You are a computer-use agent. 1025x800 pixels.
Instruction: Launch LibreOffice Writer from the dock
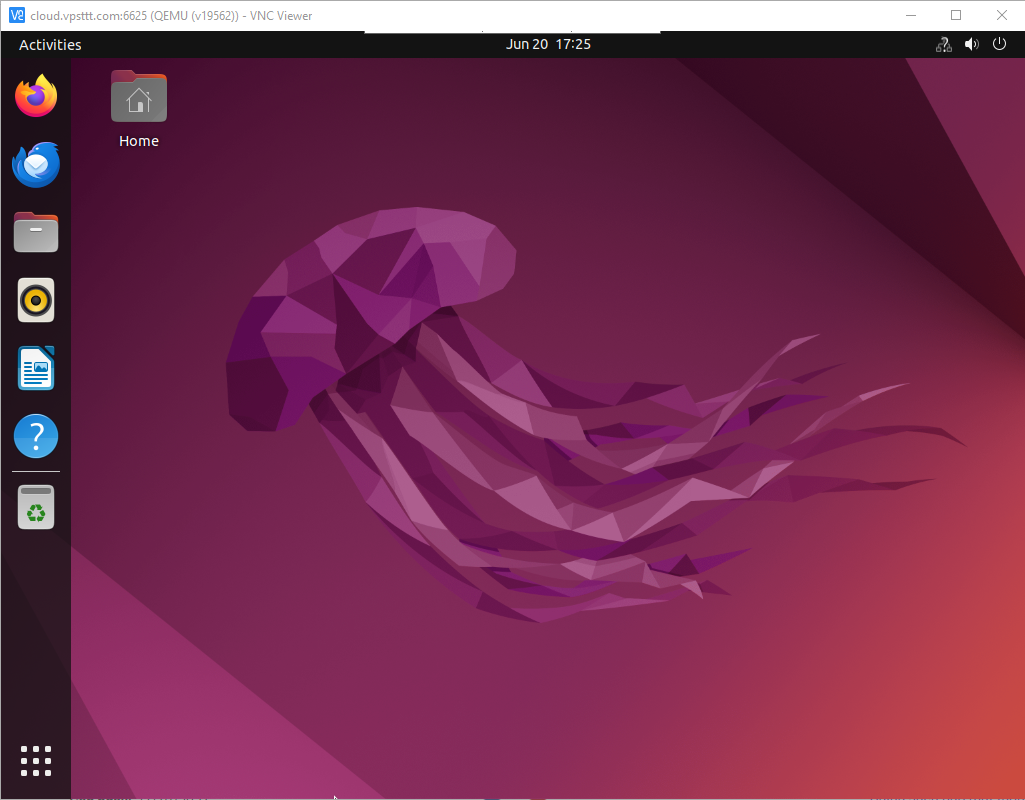pos(36,368)
